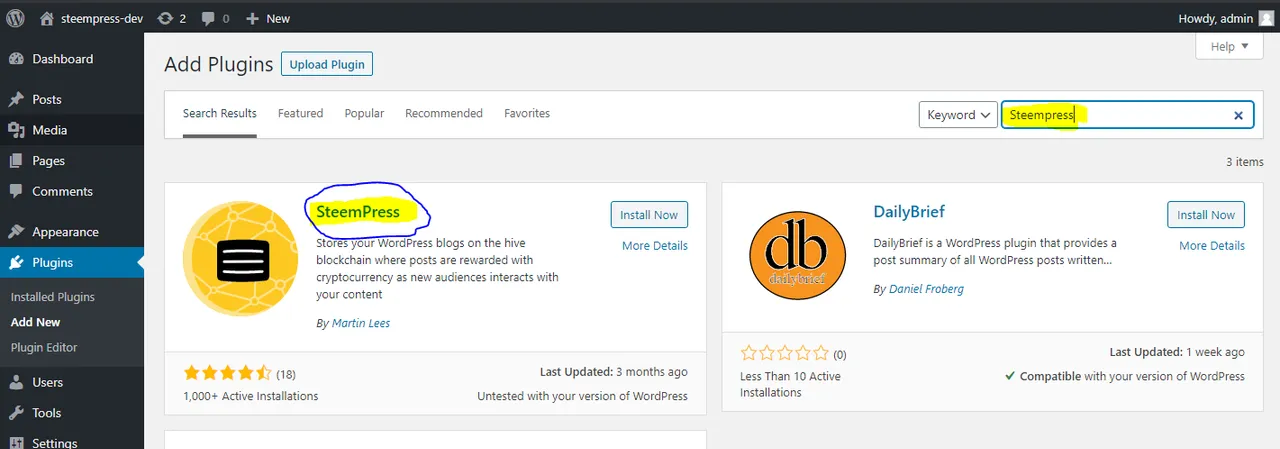Open author Martin Lees link
This screenshot has width=1280, height=449.
[360, 323]
